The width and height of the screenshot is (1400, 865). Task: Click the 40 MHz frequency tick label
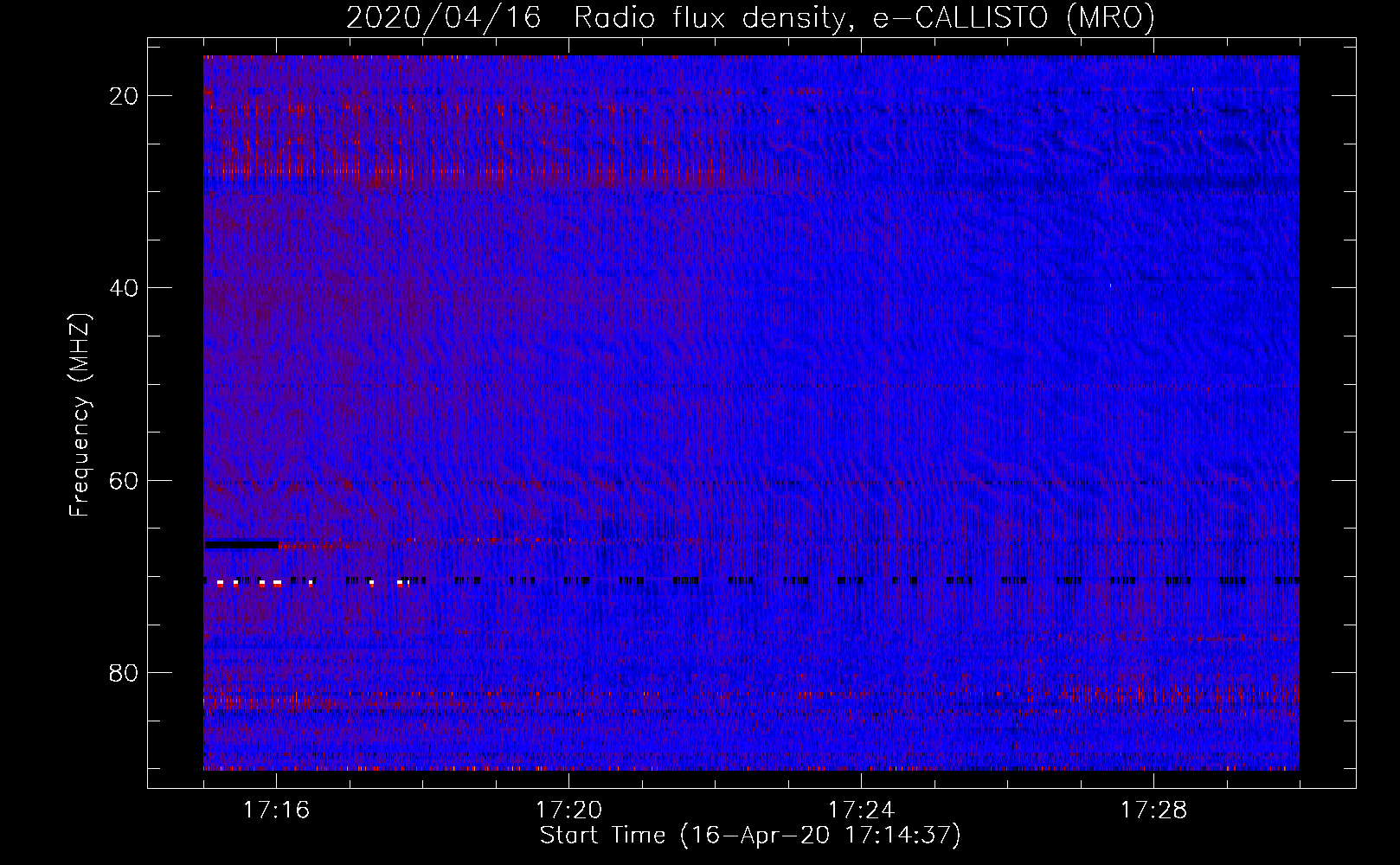(x=124, y=288)
